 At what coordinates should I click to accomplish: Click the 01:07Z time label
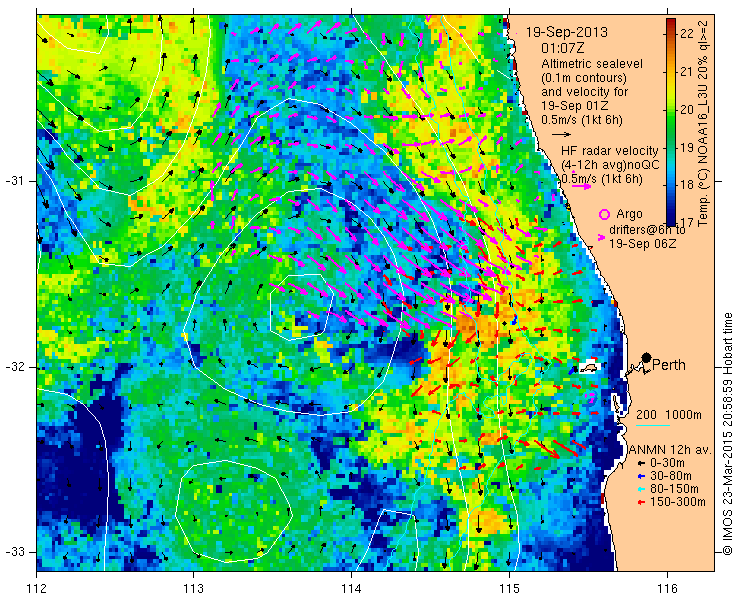(563, 48)
